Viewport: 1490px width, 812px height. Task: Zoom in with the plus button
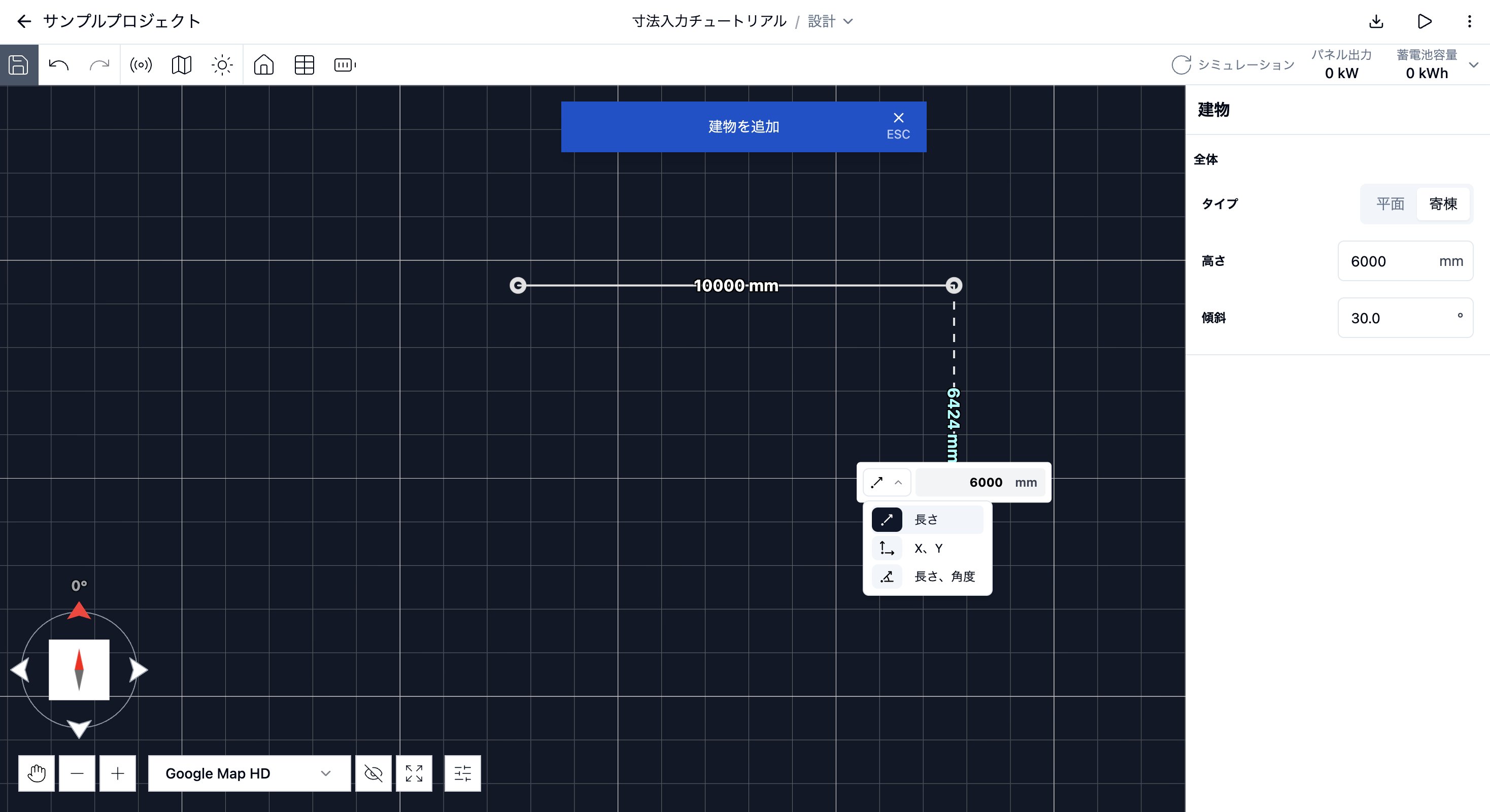117,773
